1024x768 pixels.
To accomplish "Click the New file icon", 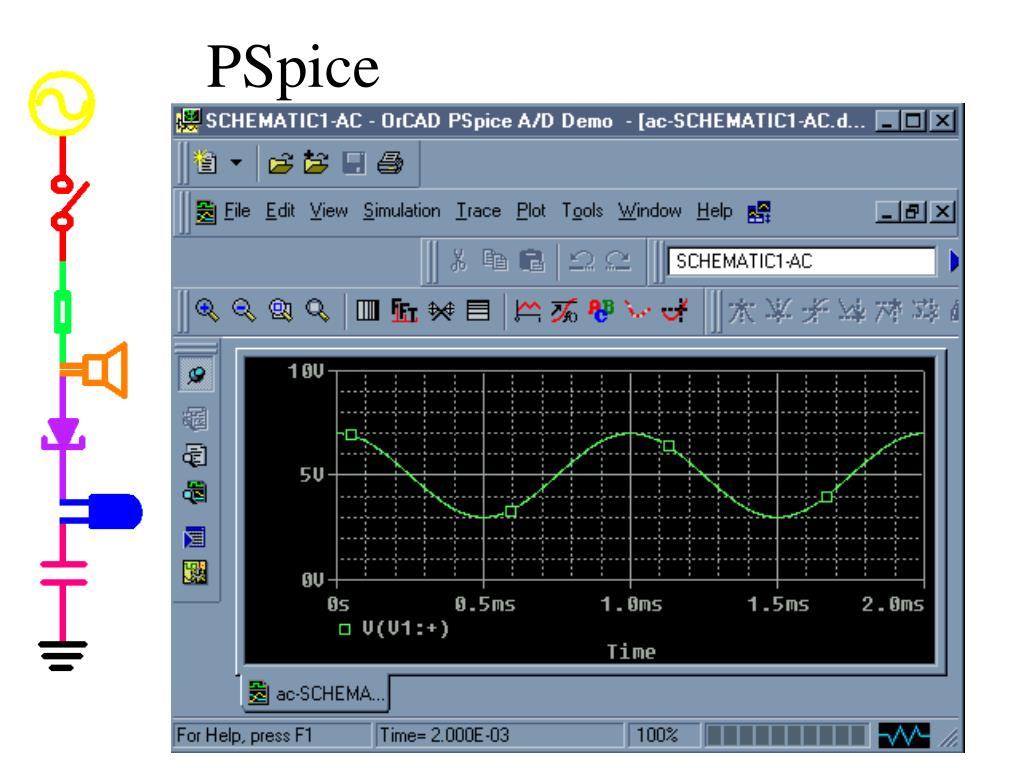I will [206, 162].
